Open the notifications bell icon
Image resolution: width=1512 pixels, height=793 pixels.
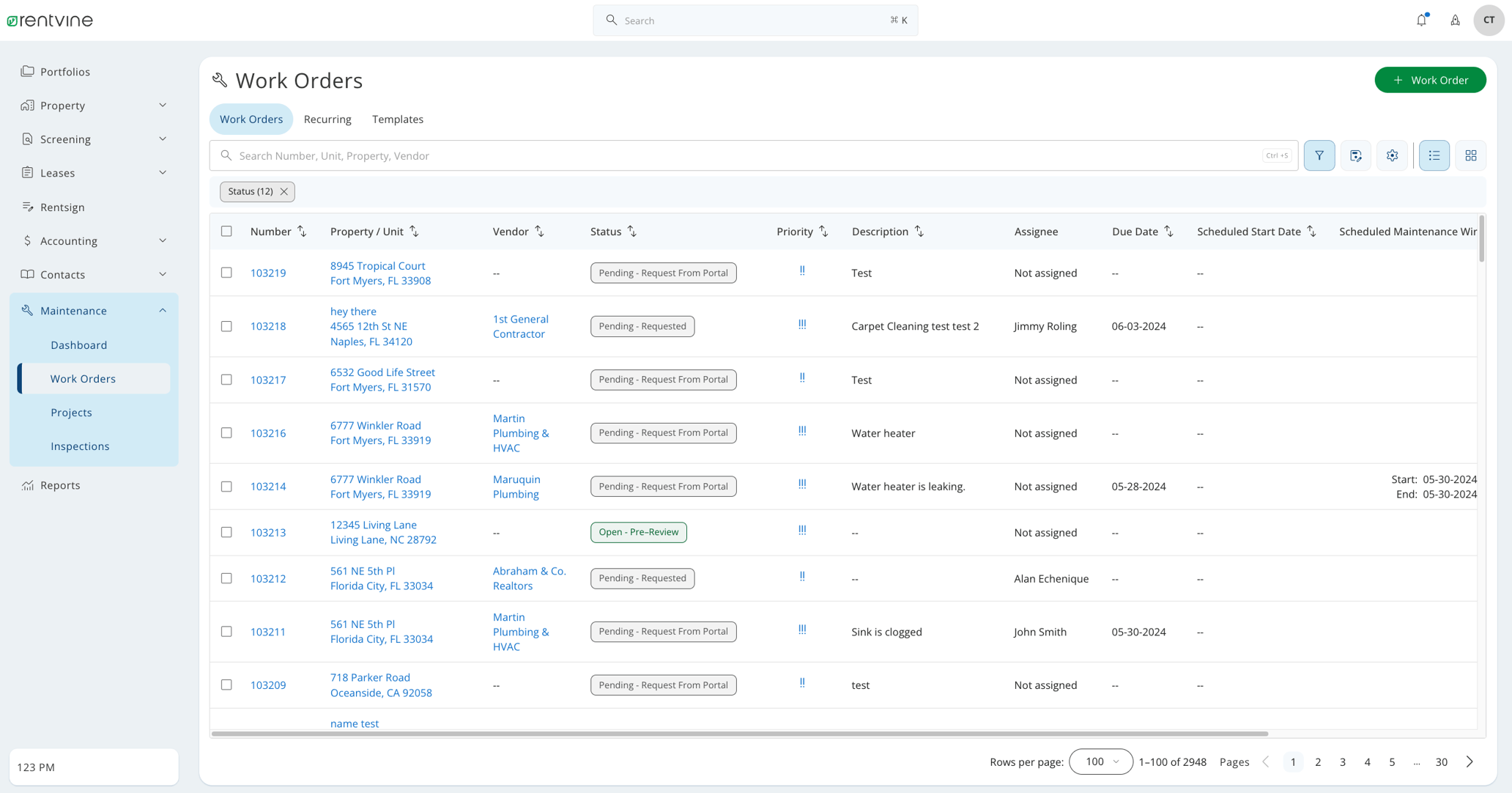tap(1421, 20)
